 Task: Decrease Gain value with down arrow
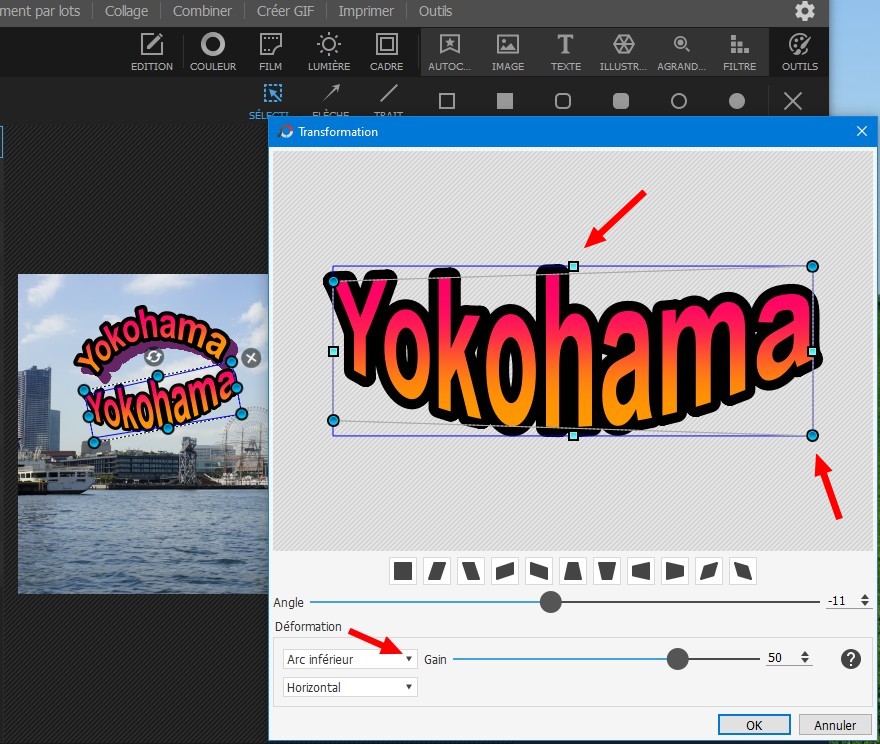[x=805, y=662]
